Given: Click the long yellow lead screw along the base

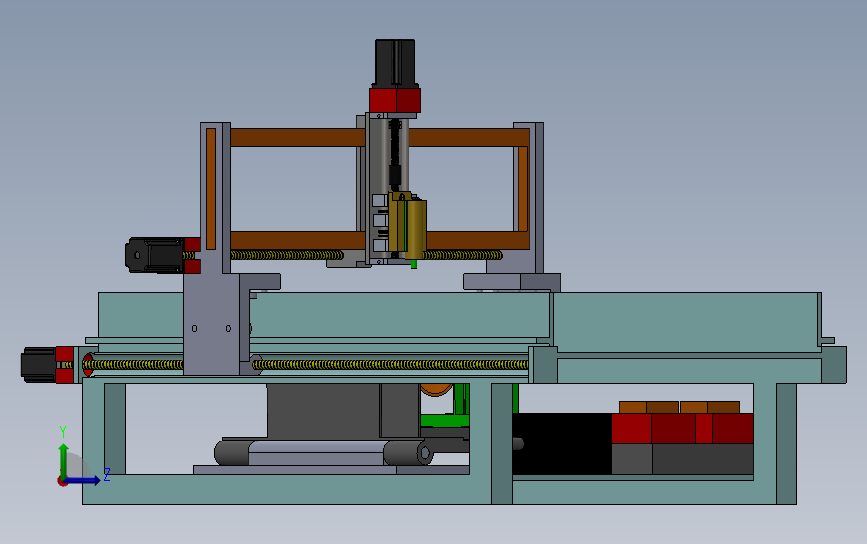Looking at the screenshot, I should [390, 364].
